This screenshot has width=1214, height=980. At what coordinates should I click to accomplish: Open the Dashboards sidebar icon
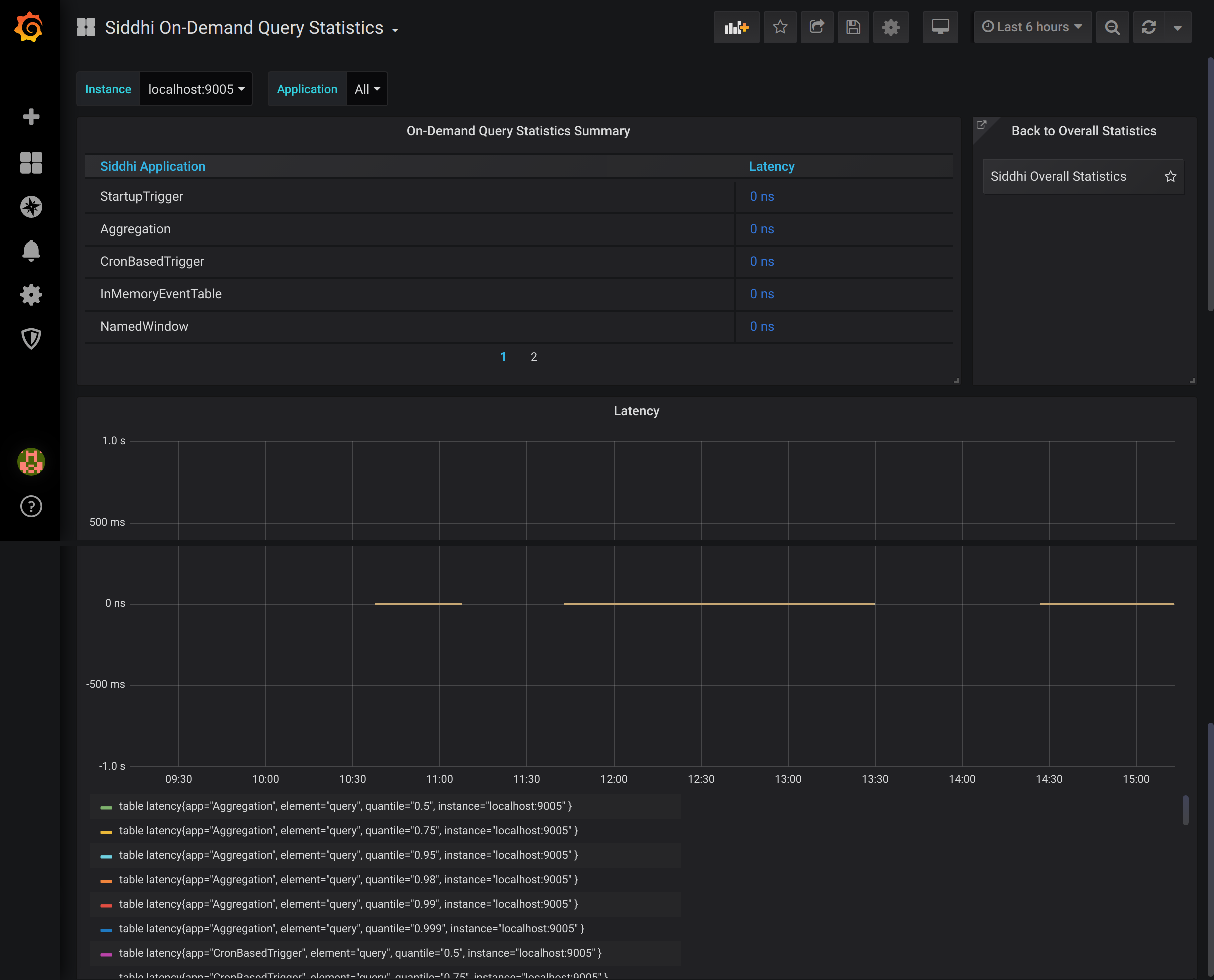(x=31, y=163)
